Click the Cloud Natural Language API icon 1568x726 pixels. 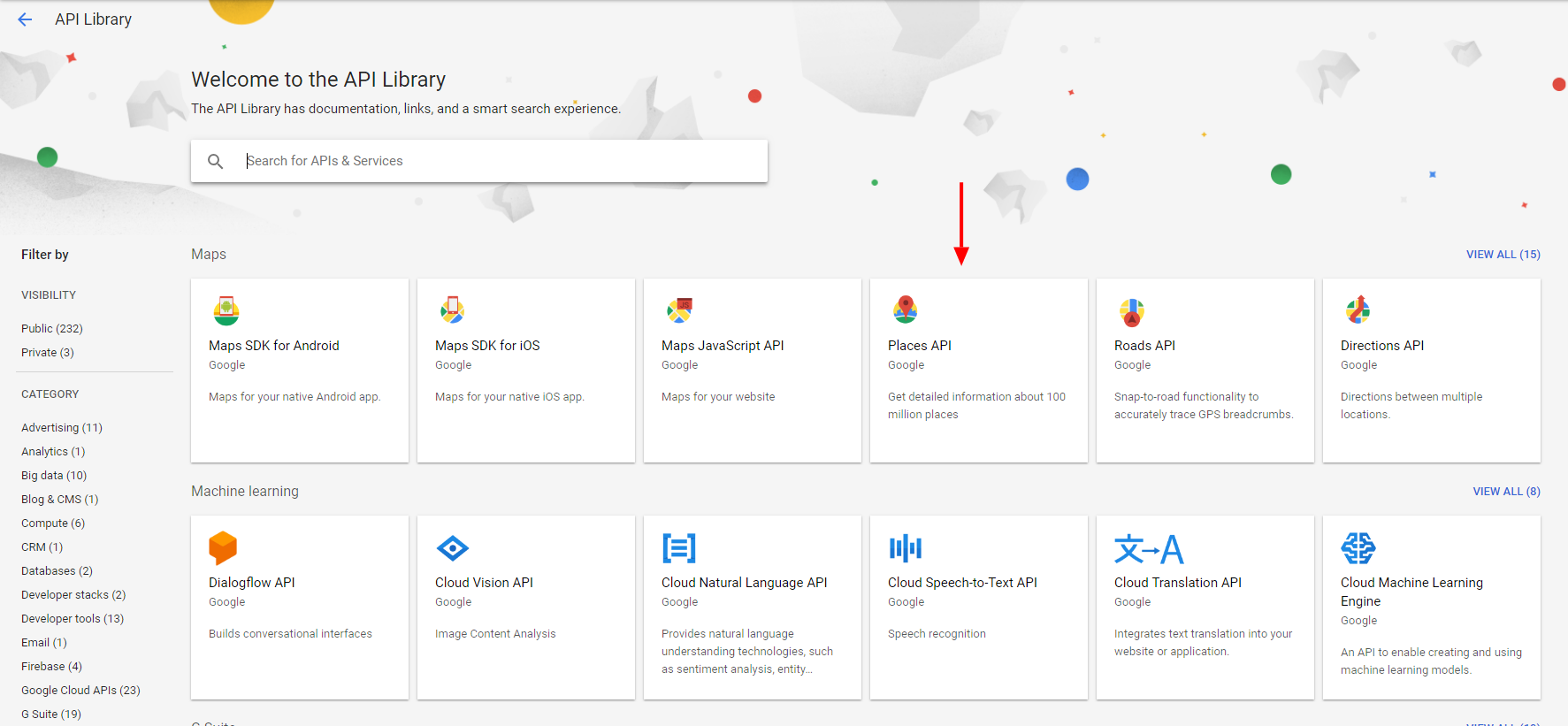(x=679, y=548)
